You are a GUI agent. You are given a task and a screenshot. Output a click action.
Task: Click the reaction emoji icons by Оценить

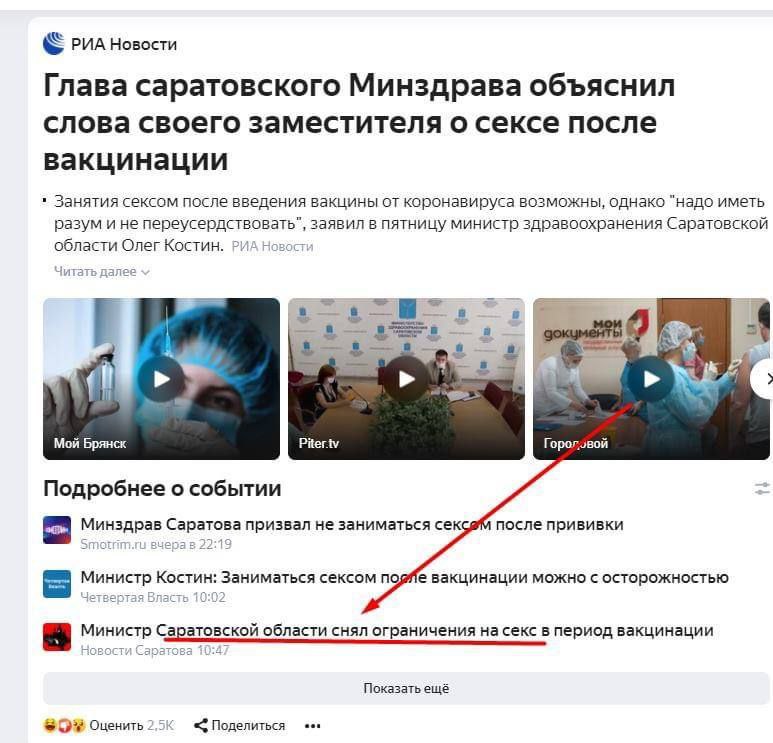65,725
